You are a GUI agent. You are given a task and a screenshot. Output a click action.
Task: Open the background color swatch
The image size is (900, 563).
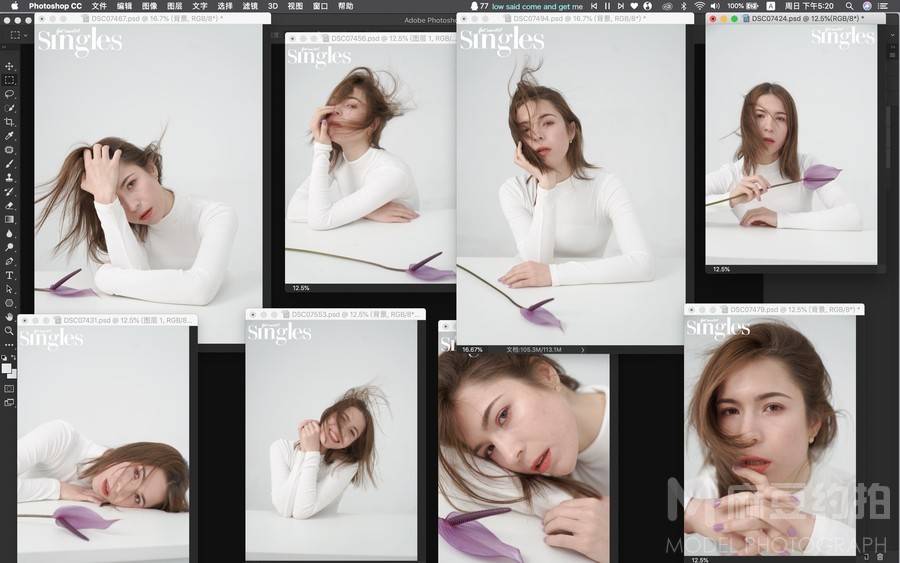point(13,374)
